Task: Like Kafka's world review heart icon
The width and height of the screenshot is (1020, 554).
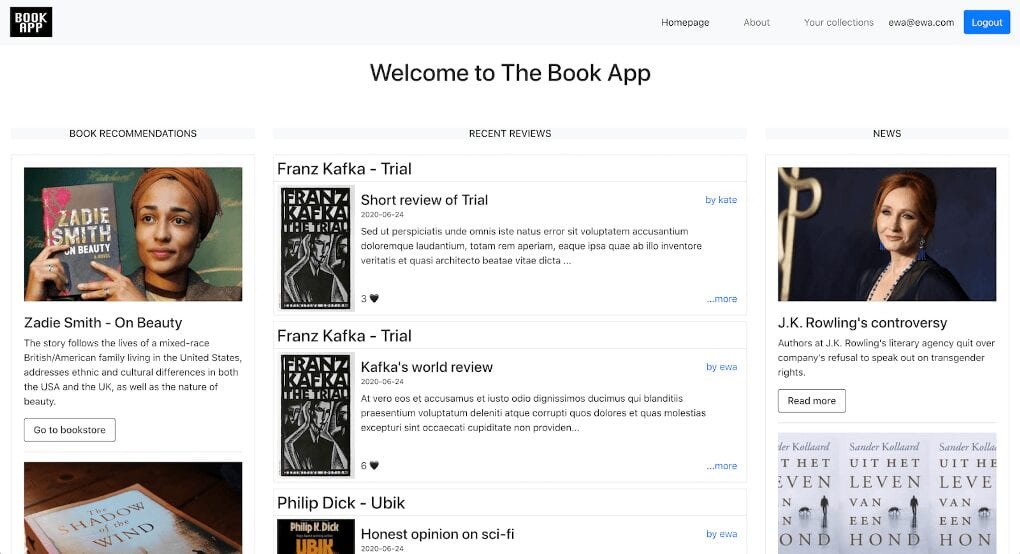Action: click(374, 466)
